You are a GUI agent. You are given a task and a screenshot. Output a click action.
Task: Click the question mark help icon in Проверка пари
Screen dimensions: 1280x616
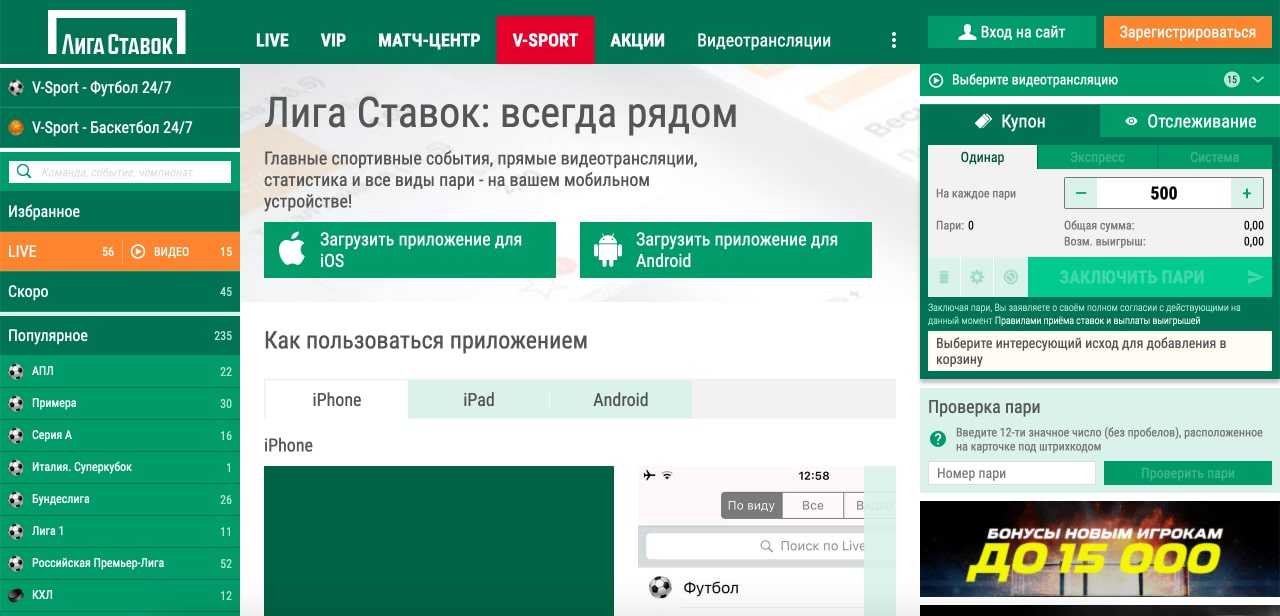click(938, 439)
